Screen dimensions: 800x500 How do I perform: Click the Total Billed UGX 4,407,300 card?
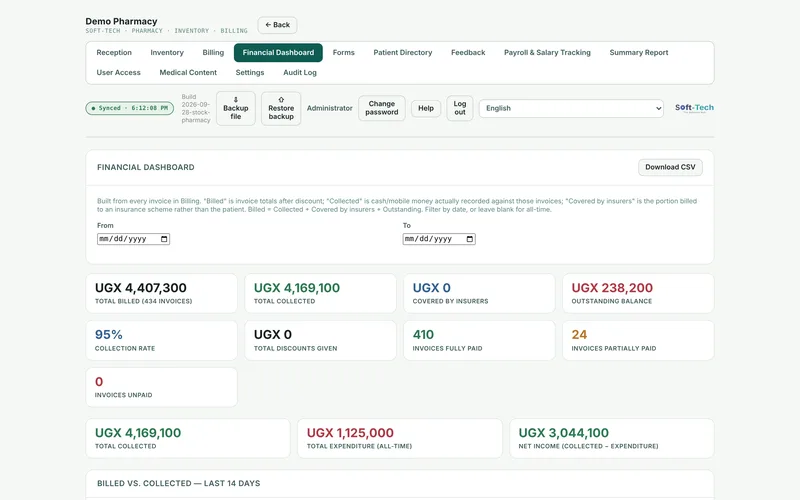tap(161, 293)
